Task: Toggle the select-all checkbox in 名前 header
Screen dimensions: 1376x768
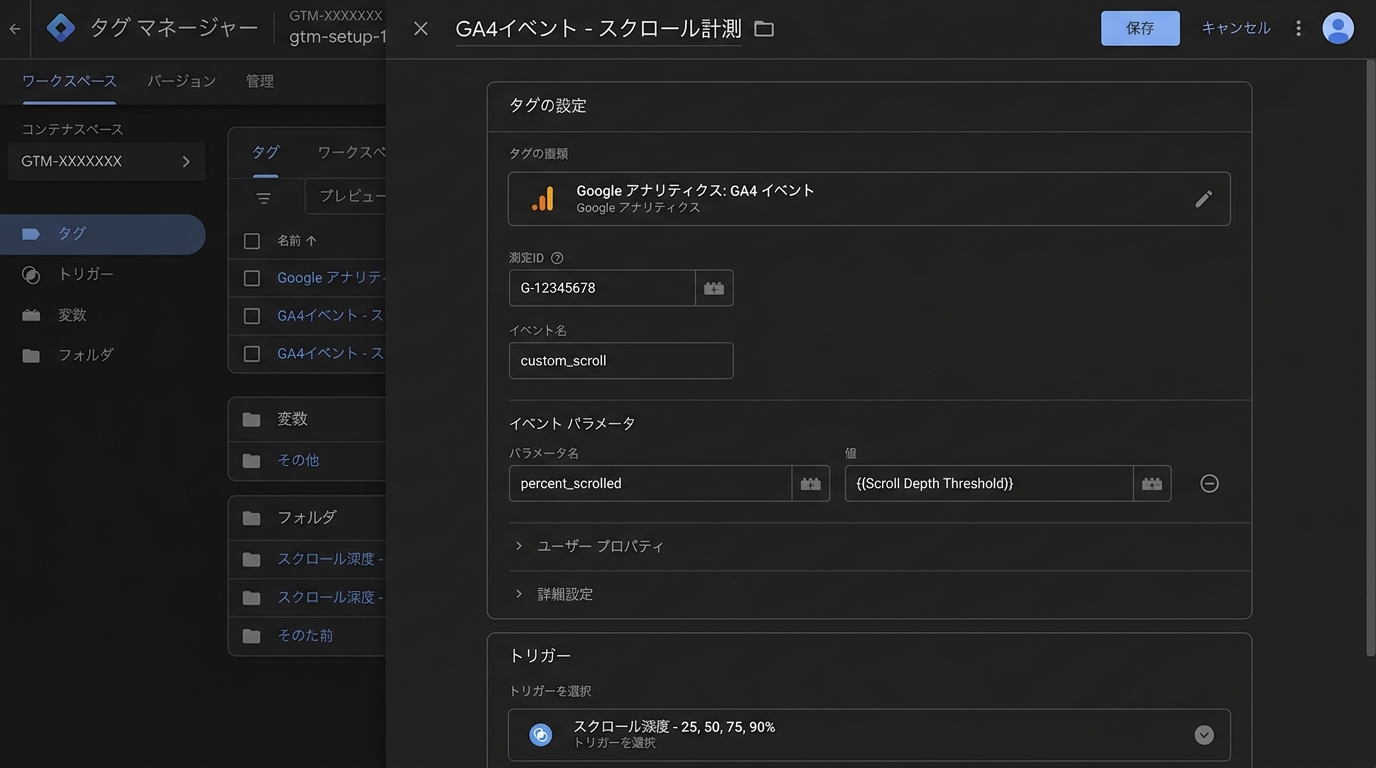Action: (252, 241)
